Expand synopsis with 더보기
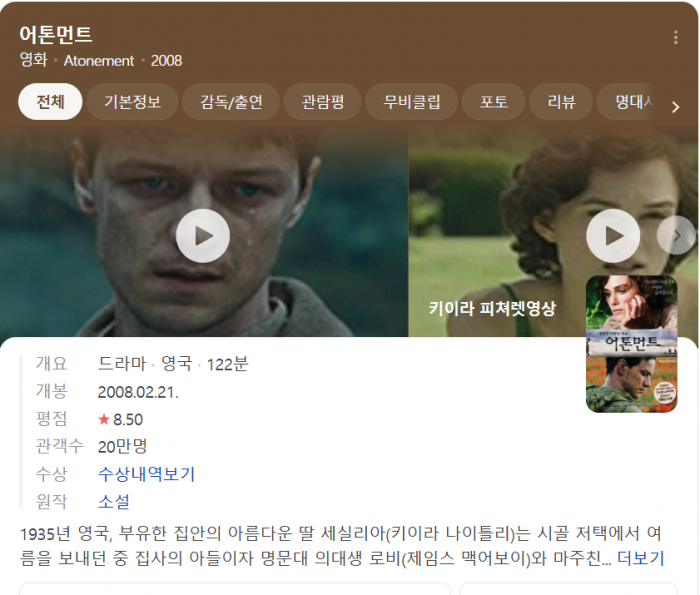The width and height of the screenshot is (700, 595). click(x=641, y=558)
